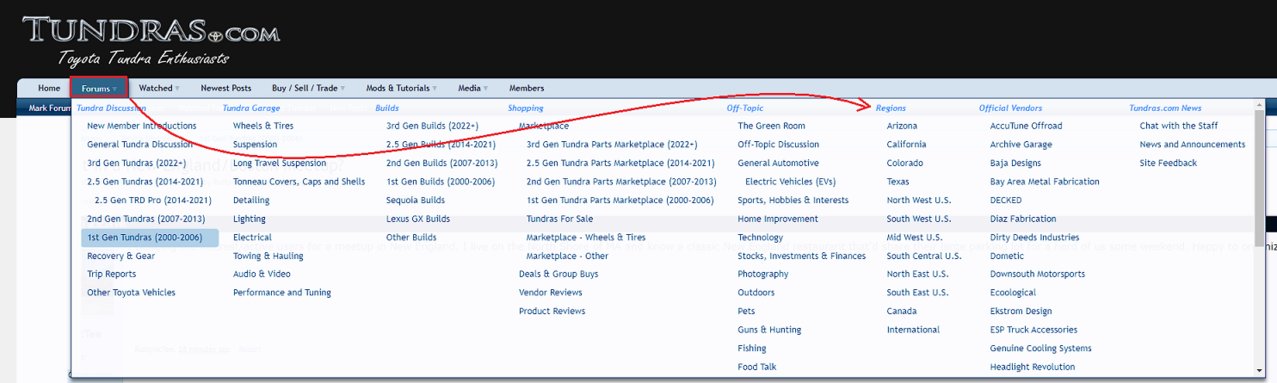Open Guns & Hunting forum
This screenshot has width=1277, height=383.
coord(770,330)
